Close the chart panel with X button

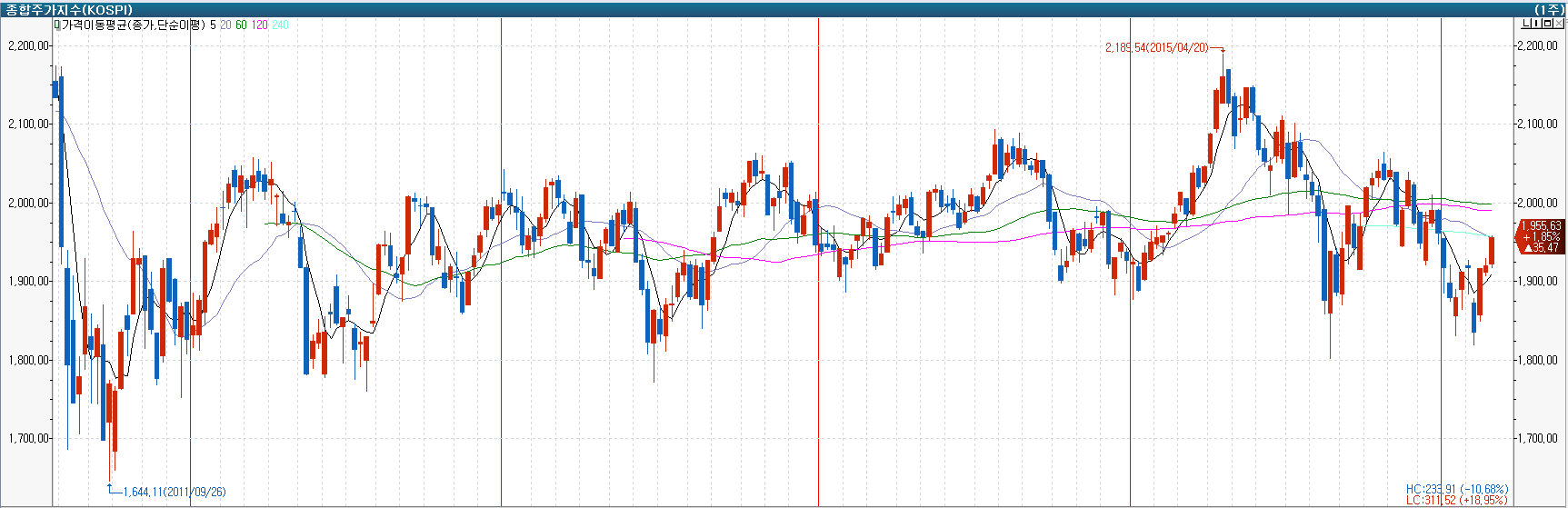(1559, 24)
